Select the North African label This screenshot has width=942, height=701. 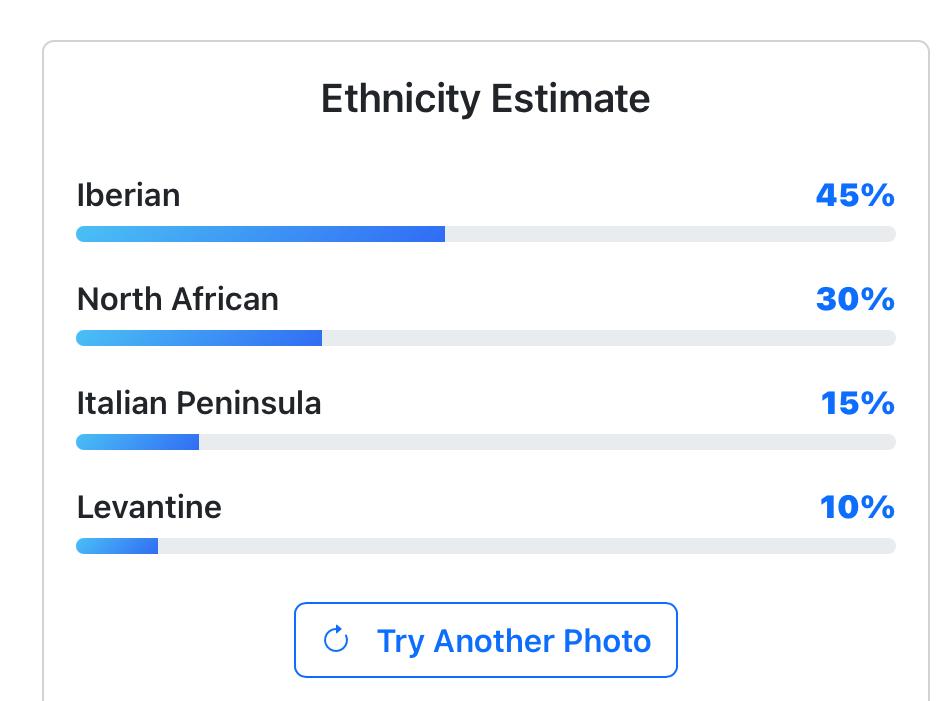(x=177, y=299)
